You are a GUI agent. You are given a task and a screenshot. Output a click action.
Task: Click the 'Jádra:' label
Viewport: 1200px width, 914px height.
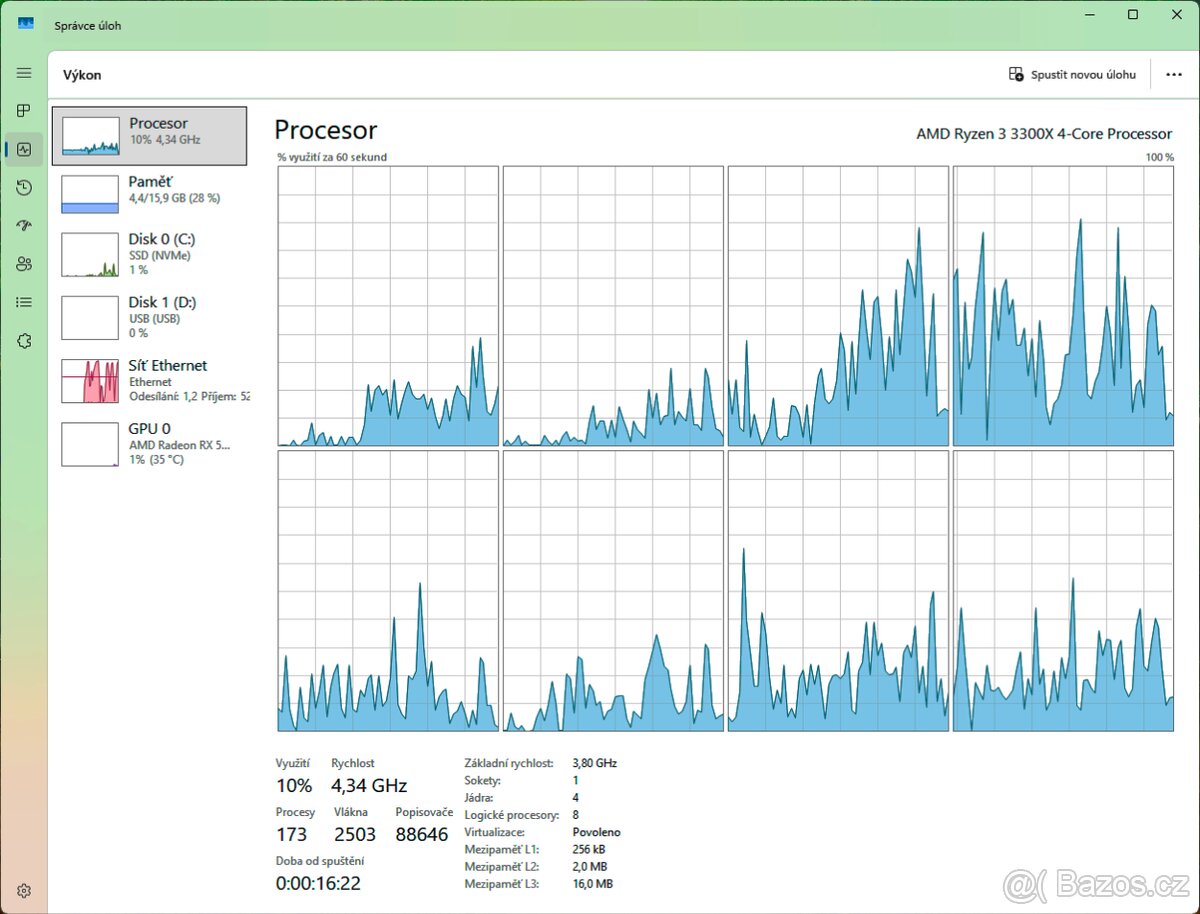pos(480,798)
